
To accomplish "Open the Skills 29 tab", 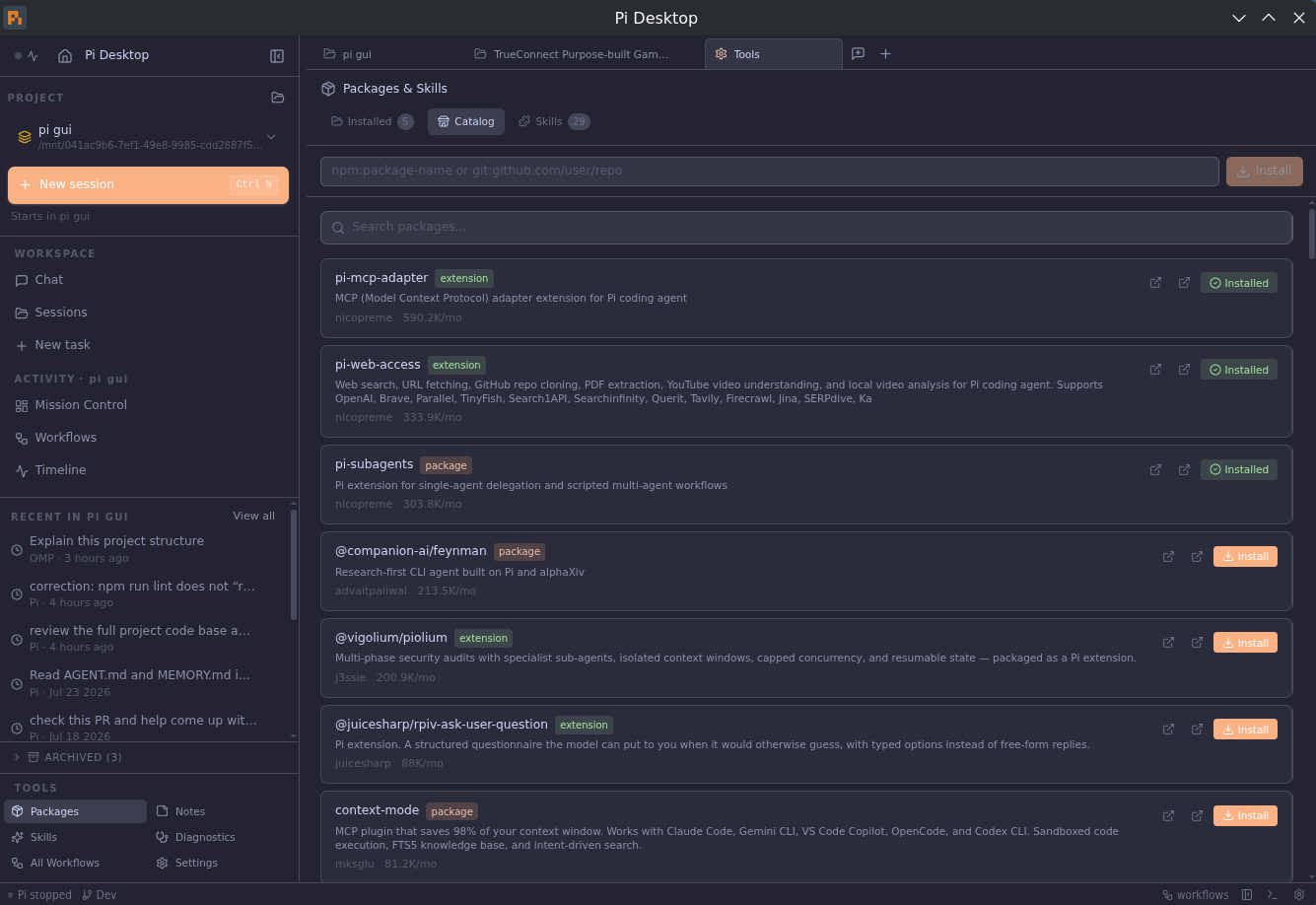I will 554,122.
